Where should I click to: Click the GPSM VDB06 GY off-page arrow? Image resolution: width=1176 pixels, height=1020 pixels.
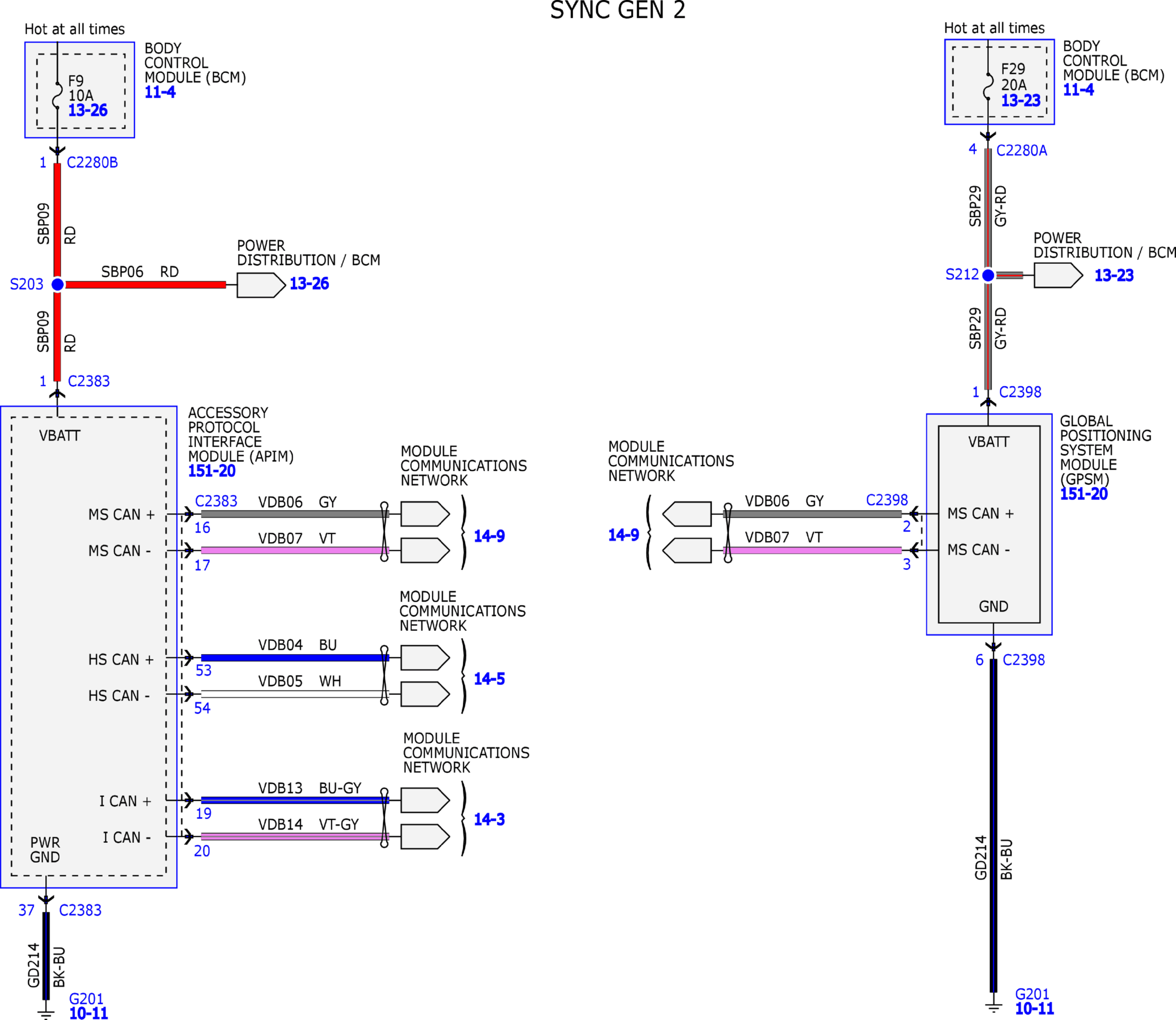click(687, 514)
